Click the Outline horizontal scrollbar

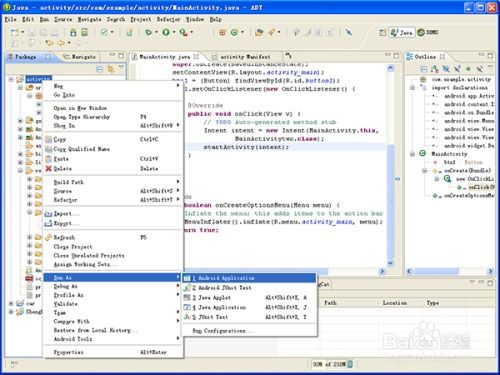pyautogui.click(x=436, y=271)
